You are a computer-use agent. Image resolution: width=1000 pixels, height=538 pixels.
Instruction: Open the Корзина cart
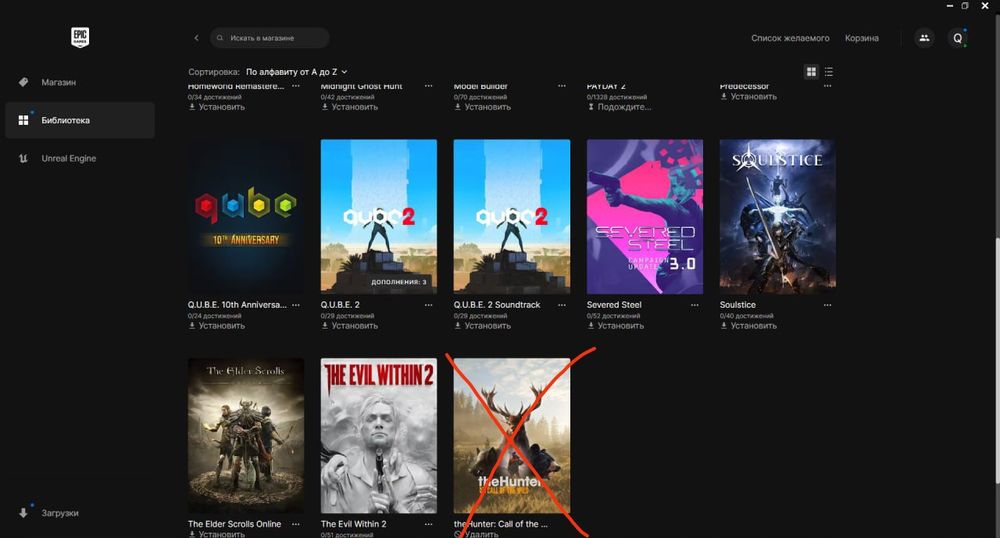point(862,38)
